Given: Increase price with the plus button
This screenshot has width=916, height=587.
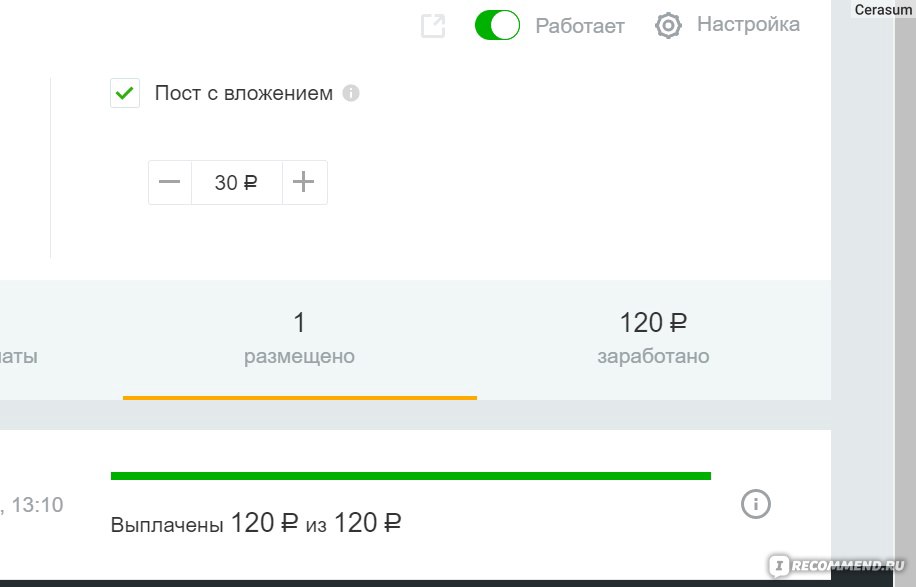Looking at the screenshot, I should pyautogui.click(x=304, y=182).
